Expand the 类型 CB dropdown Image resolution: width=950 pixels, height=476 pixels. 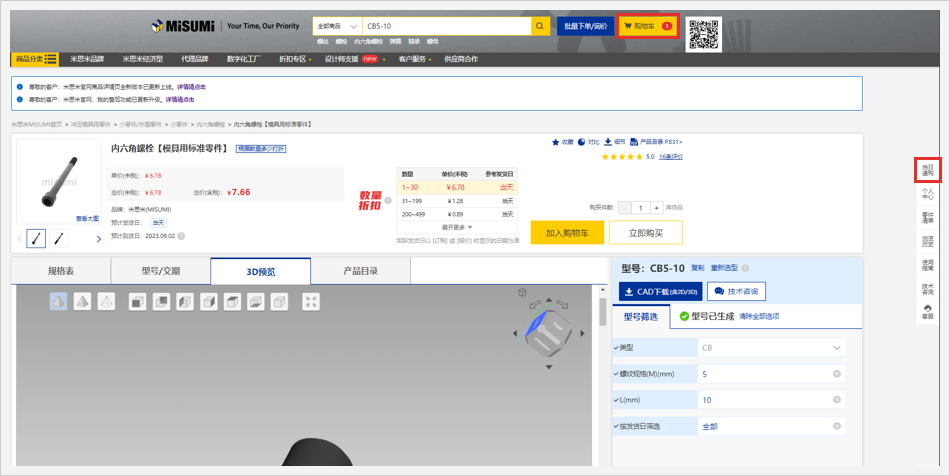point(837,348)
